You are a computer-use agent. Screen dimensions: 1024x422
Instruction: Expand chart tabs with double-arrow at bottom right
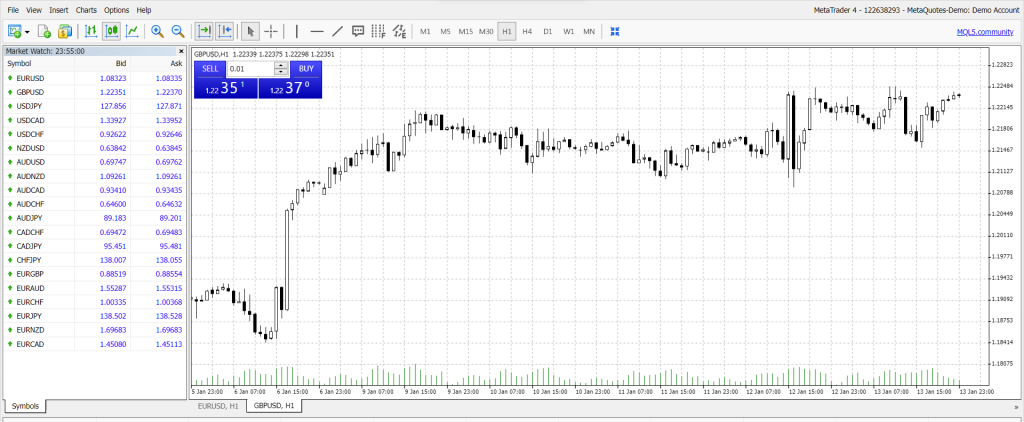tap(1016, 407)
